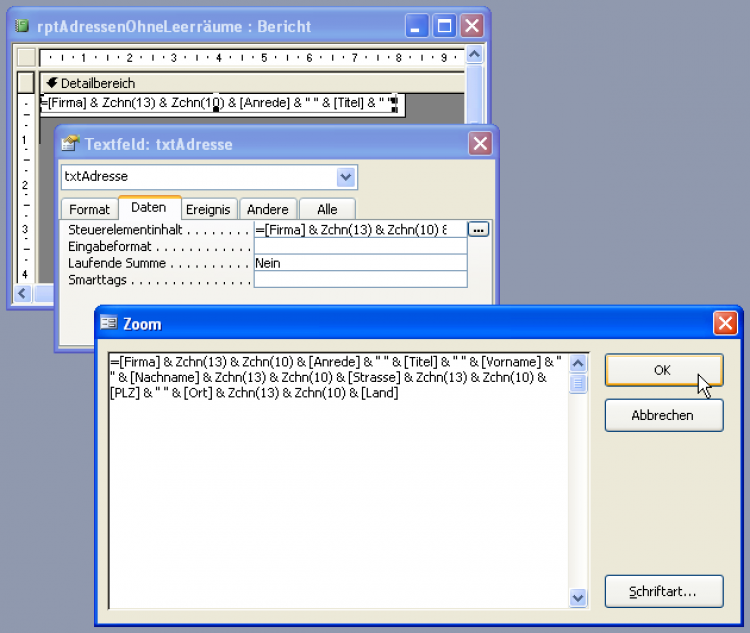Click the Zoom dialog title bar icon
The height and width of the screenshot is (633, 750).
coord(109,324)
